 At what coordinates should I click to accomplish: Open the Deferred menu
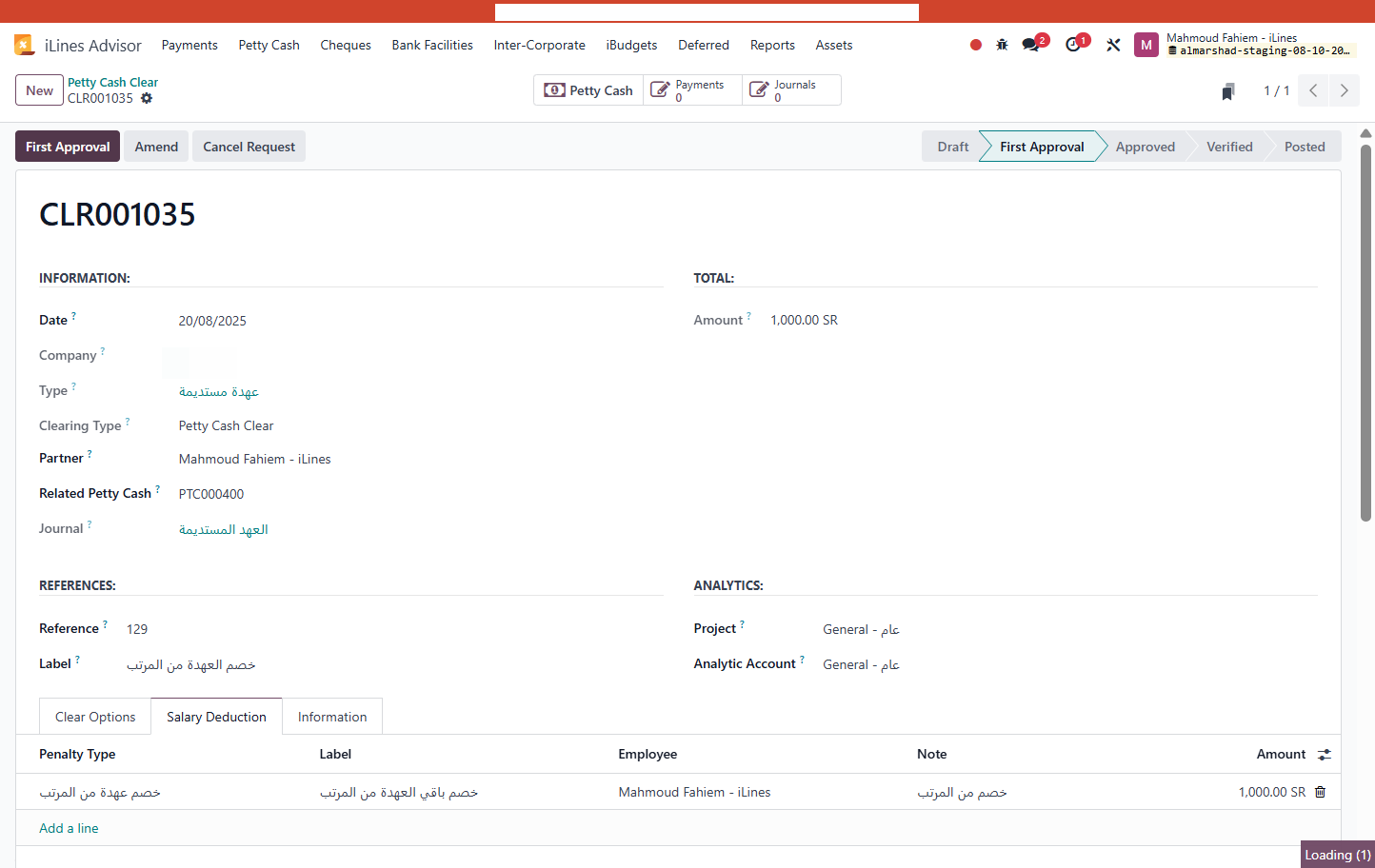coord(704,45)
